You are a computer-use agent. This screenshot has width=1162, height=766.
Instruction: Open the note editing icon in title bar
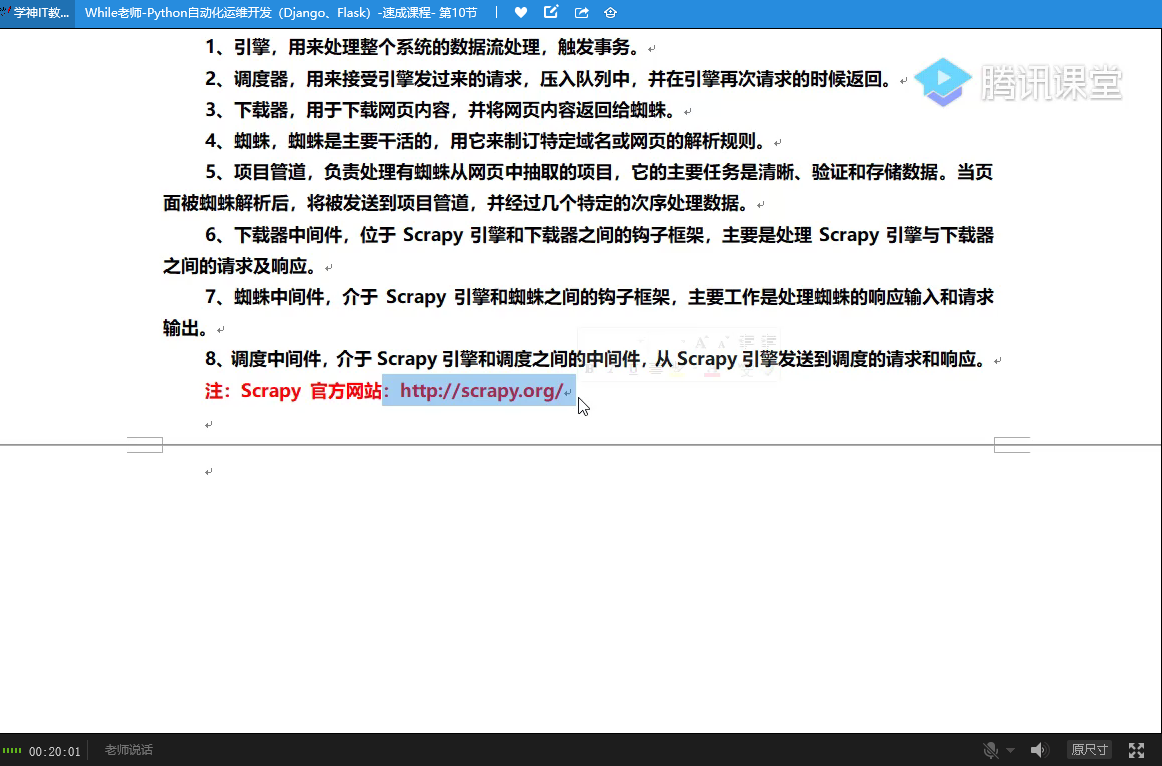click(551, 13)
